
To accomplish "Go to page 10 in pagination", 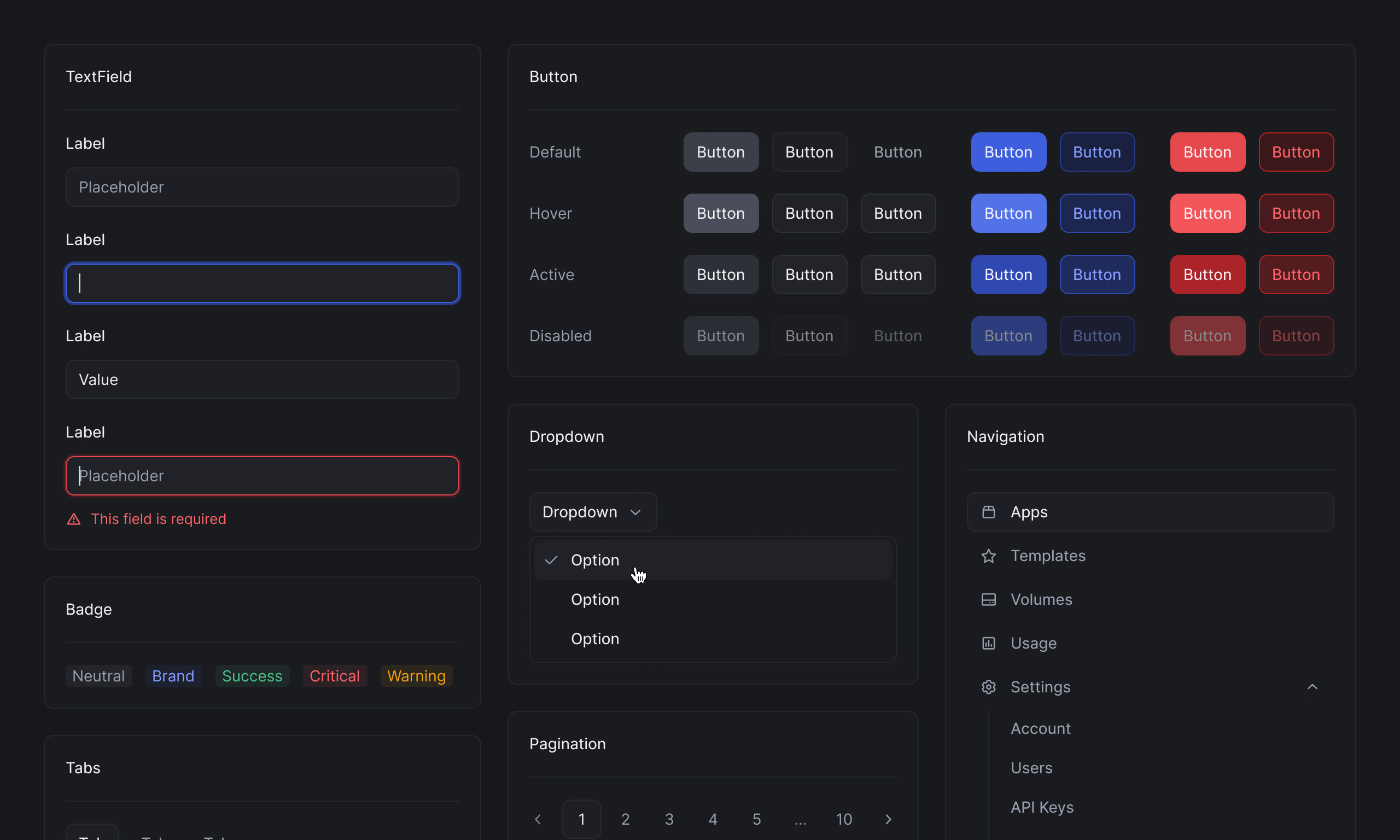I will [844, 819].
